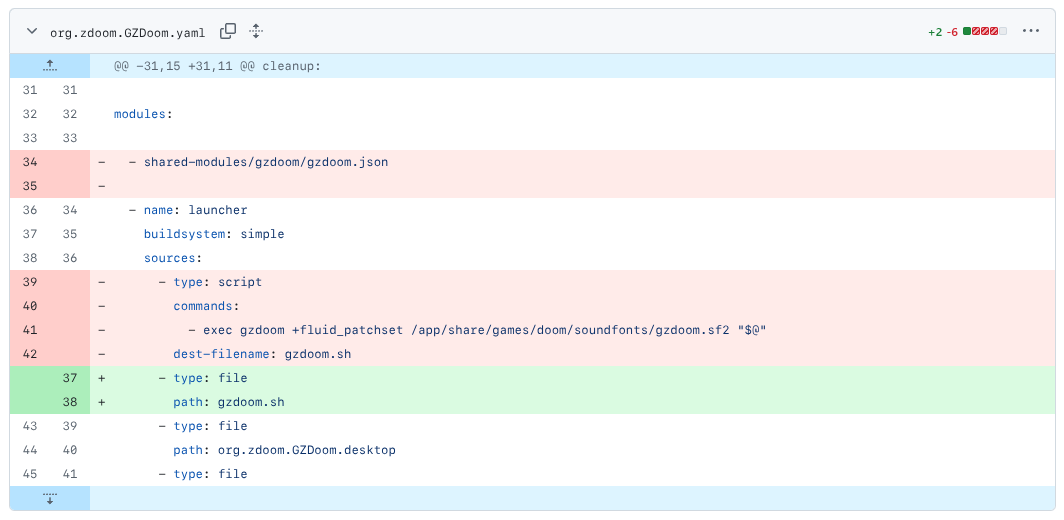
Task: Click the diffstat colored blocks indicator
Action: [x=985, y=31]
